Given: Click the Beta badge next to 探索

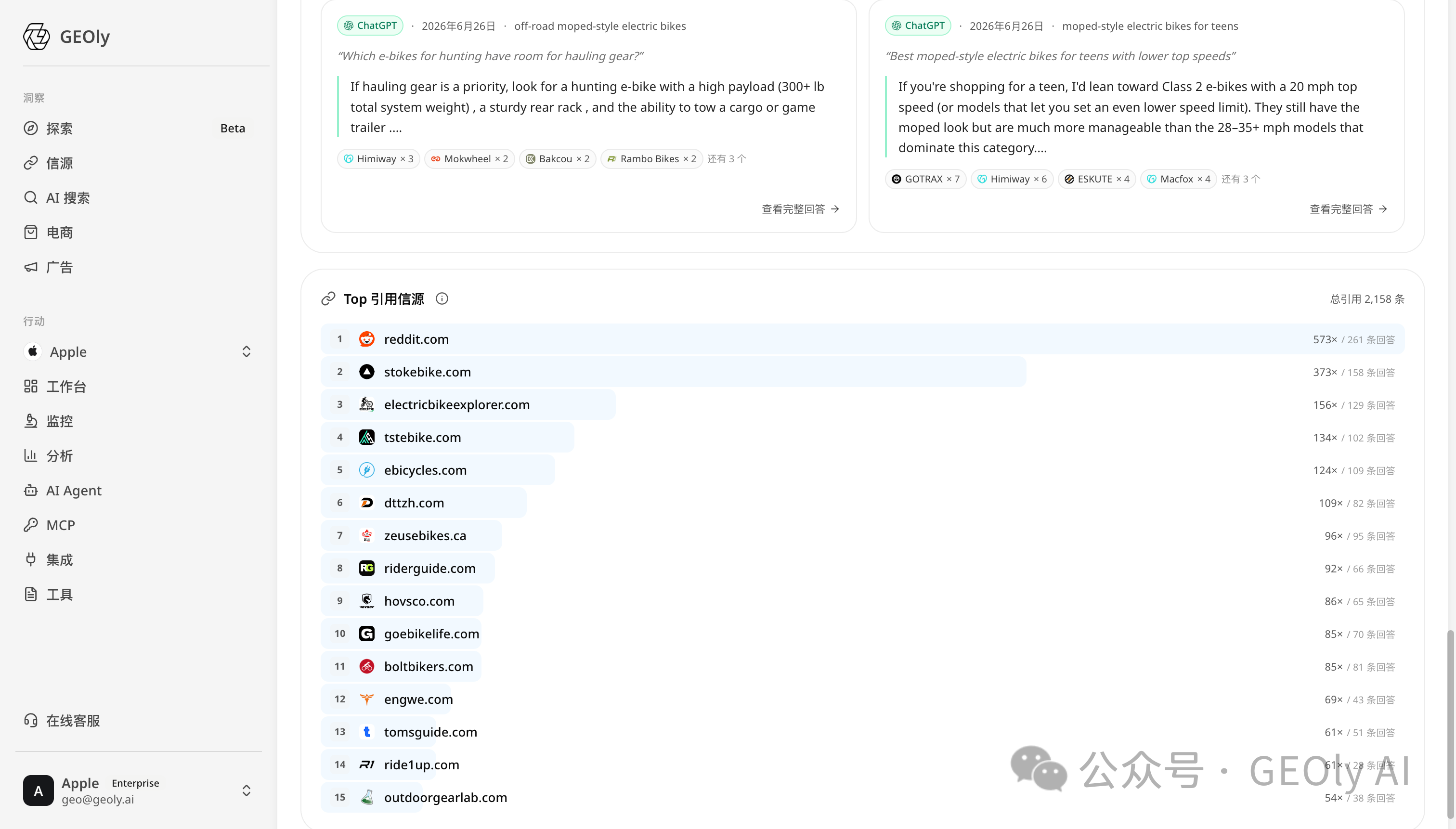Looking at the screenshot, I should 233,128.
